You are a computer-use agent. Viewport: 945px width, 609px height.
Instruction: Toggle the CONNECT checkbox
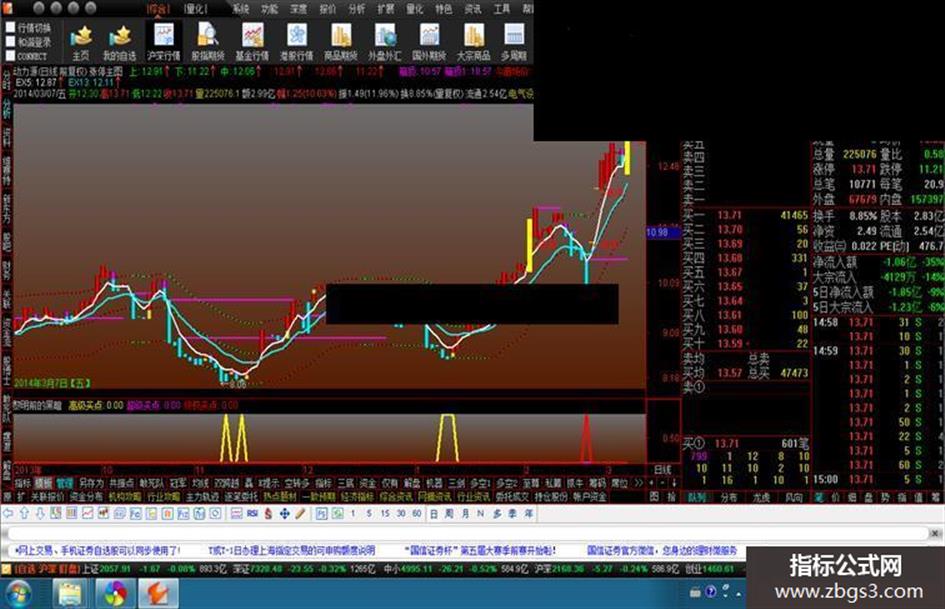click(10, 55)
